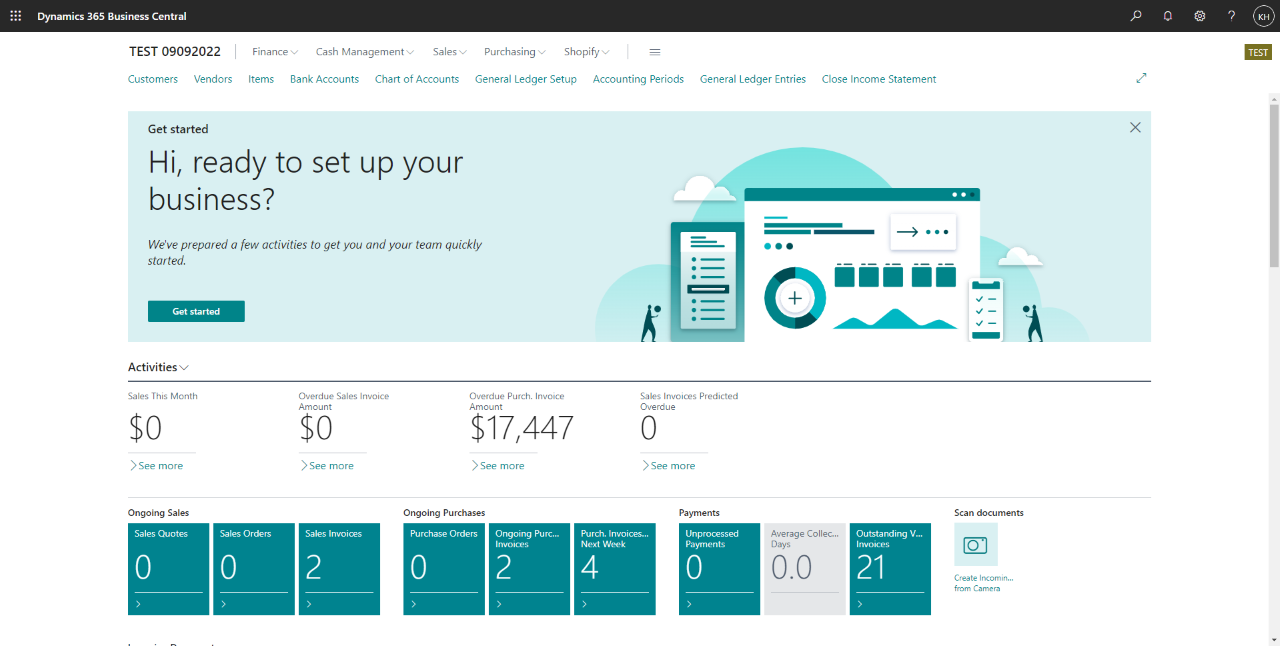Click the $0 Sales This Month value

(x=145, y=428)
